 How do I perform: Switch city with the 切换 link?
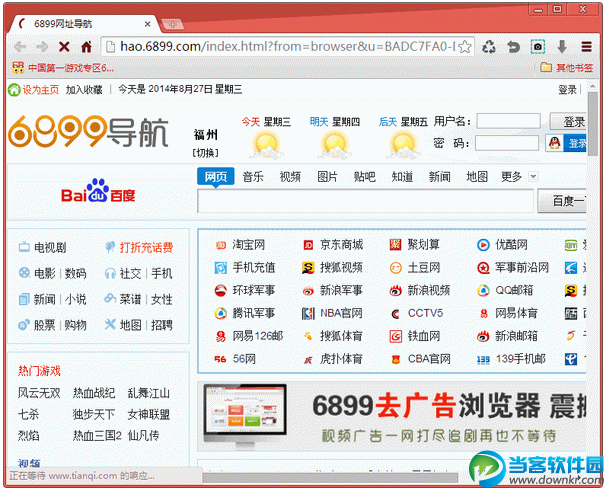[x=206, y=153]
